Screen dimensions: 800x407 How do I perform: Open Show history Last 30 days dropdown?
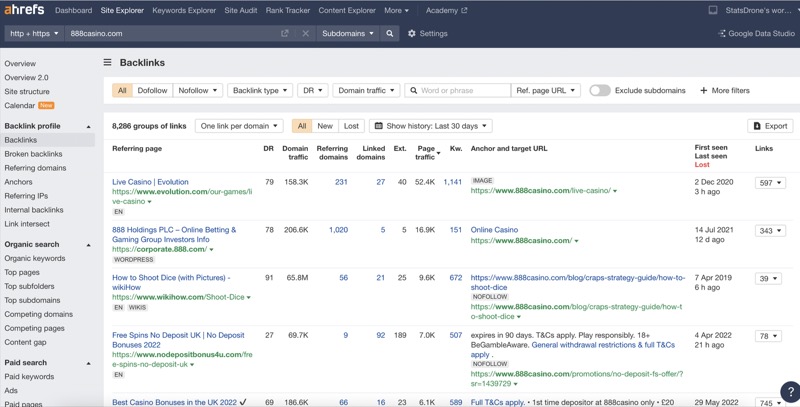(431, 126)
